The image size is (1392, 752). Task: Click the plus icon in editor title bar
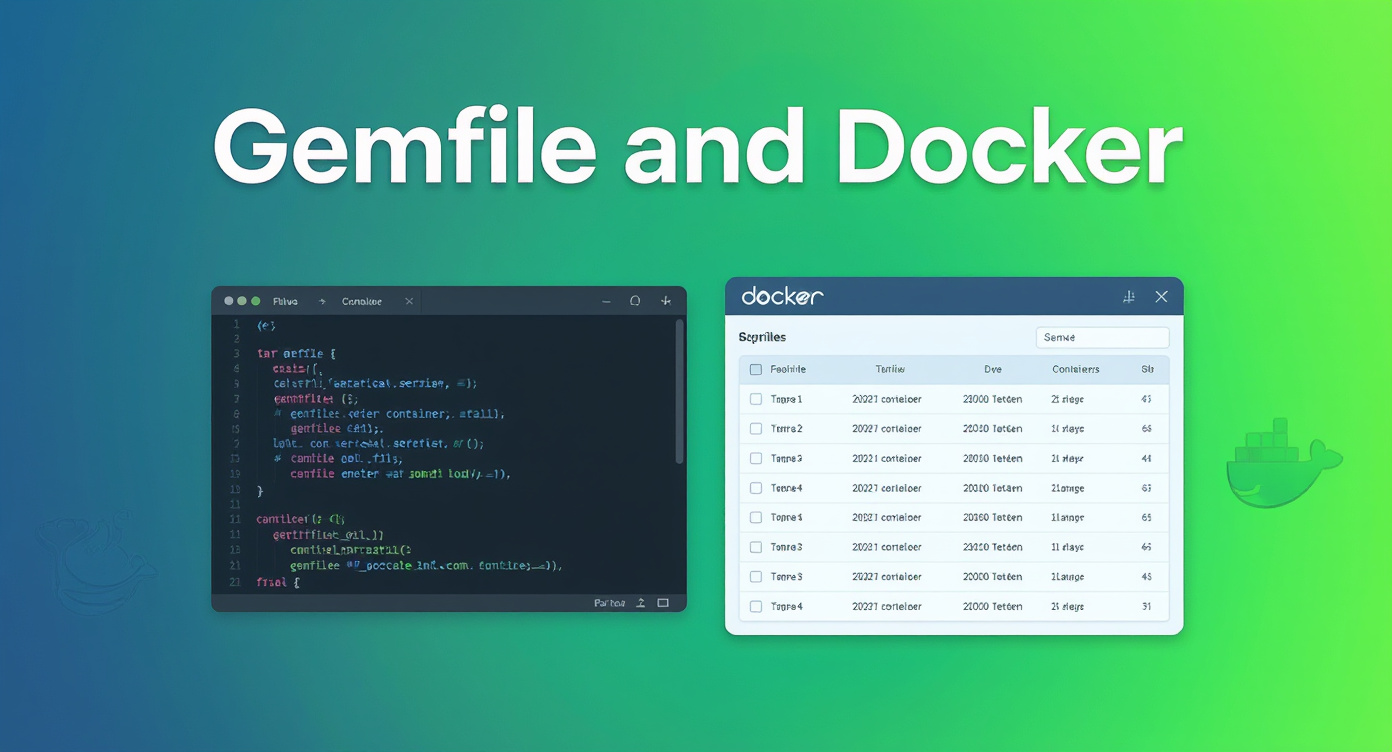pos(666,301)
